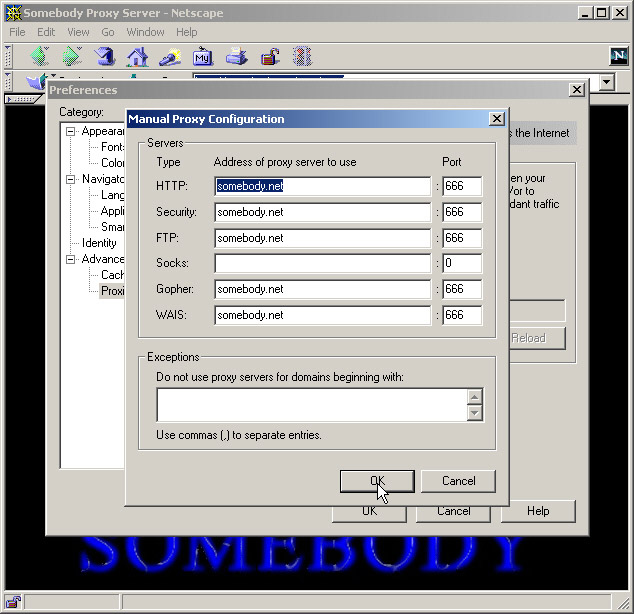634x614 pixels.
Task: Open the Search toolbar icon
Action: 170,56
